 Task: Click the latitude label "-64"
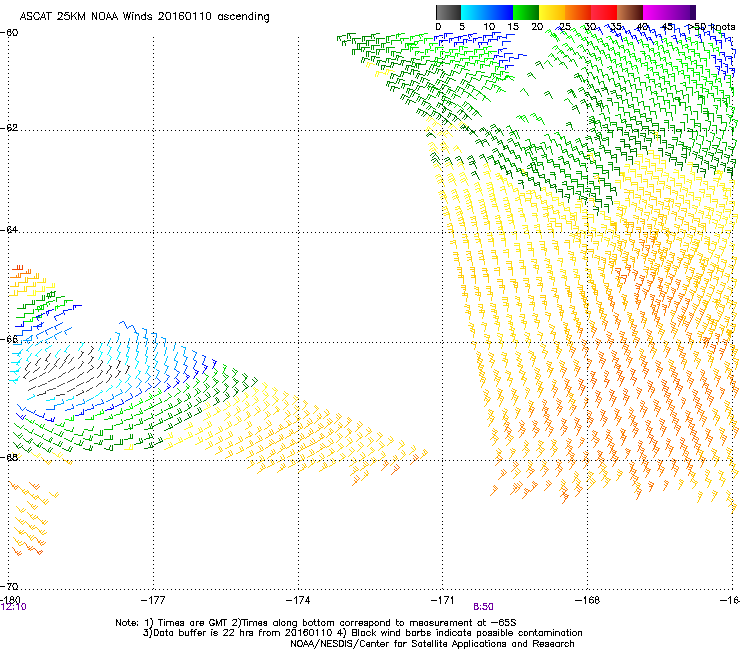coord(9,229)
